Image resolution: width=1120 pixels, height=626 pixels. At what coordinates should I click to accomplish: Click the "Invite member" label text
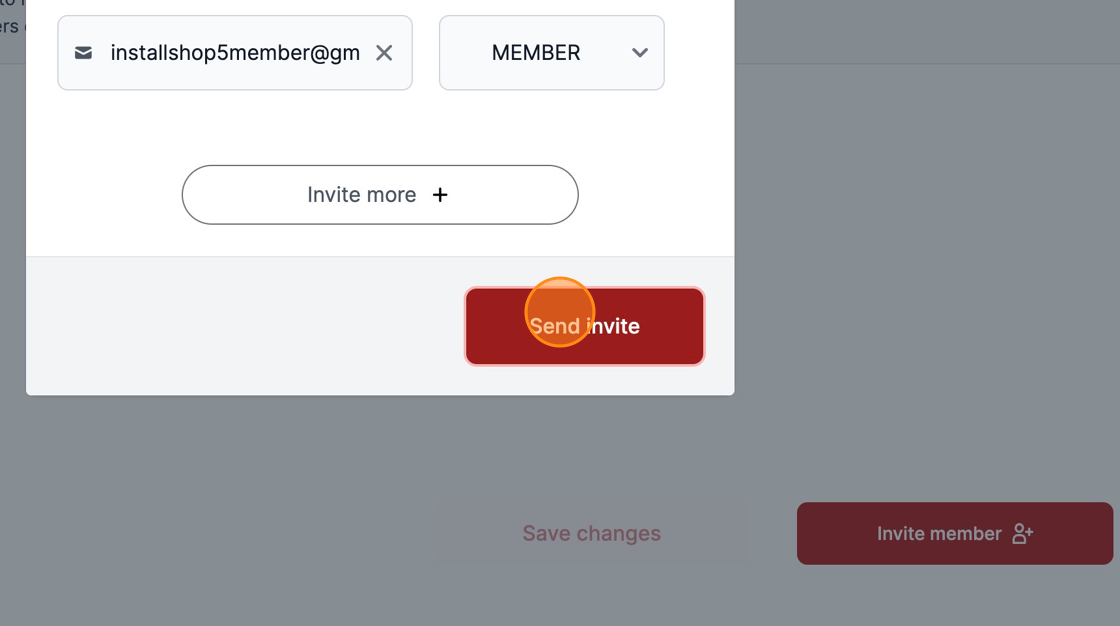click(x=939, y=533)
